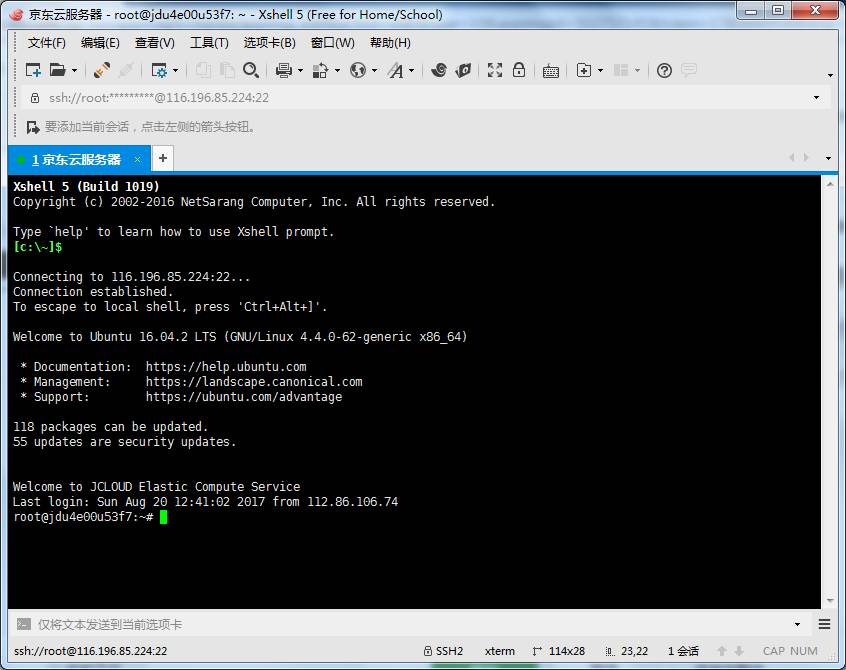Expand the globe encoding dropdown arrow
The width and height of the screenshot is (846, 670).
click(374, 71)
